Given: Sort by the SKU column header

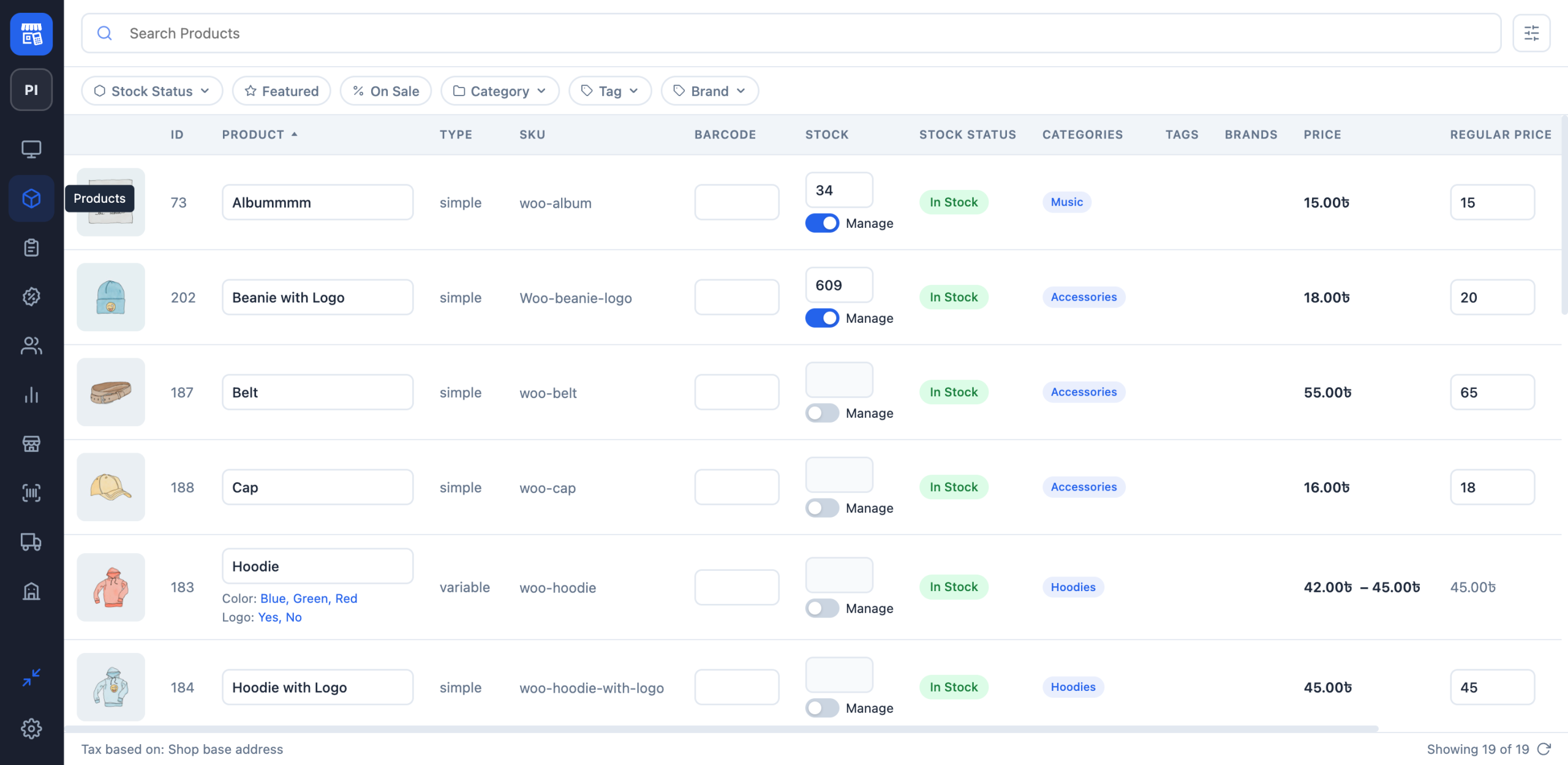Looking at the screenshot, I should pos(532,134).
